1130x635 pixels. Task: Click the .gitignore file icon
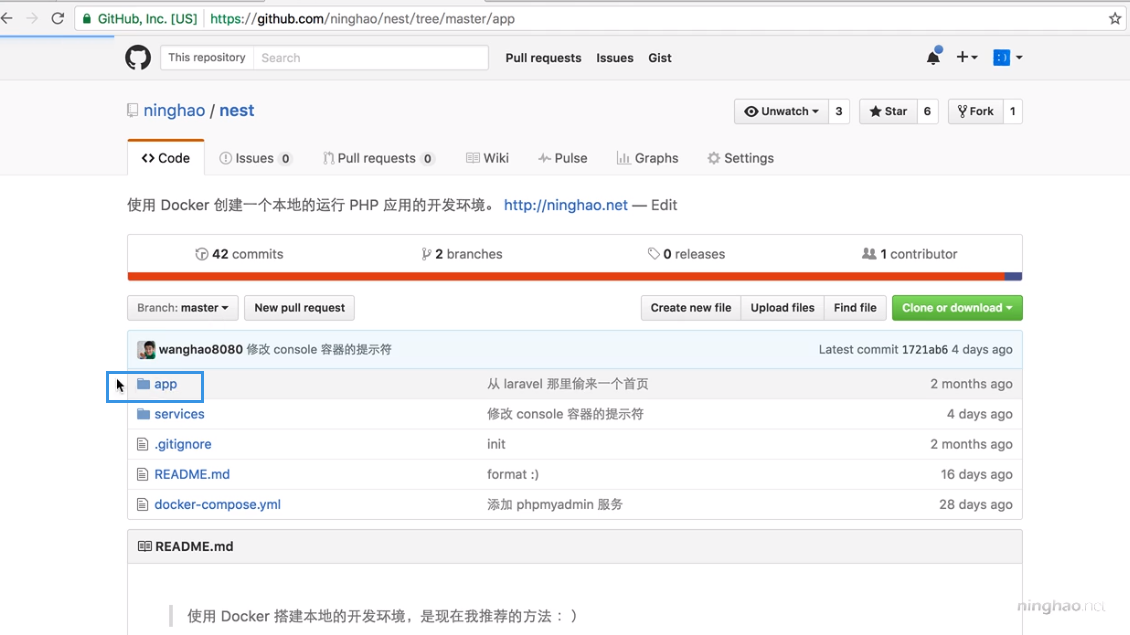[x=143, y=445]
